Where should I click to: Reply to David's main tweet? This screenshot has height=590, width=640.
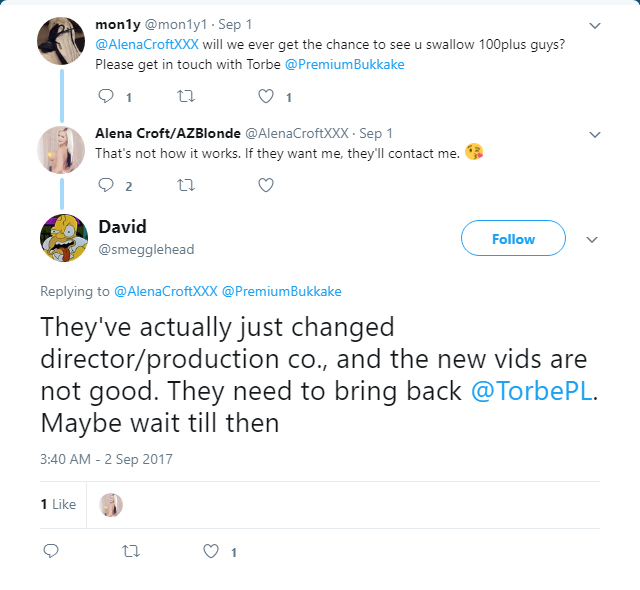pyautogui.click(x=51, y=551)
